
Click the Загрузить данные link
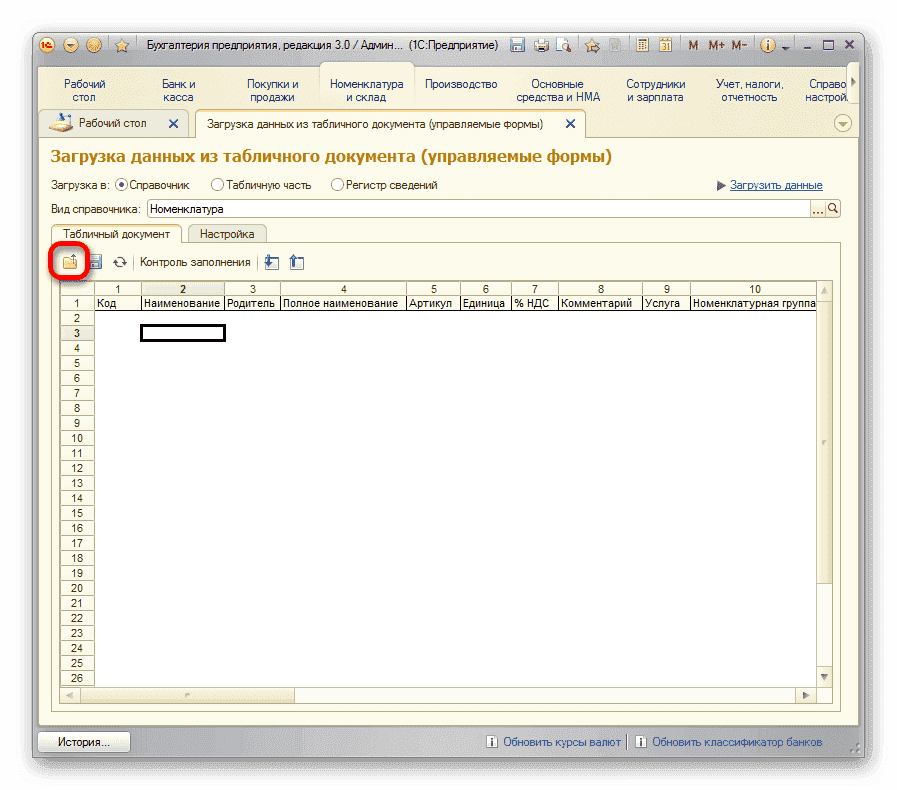tap(775, 185)
